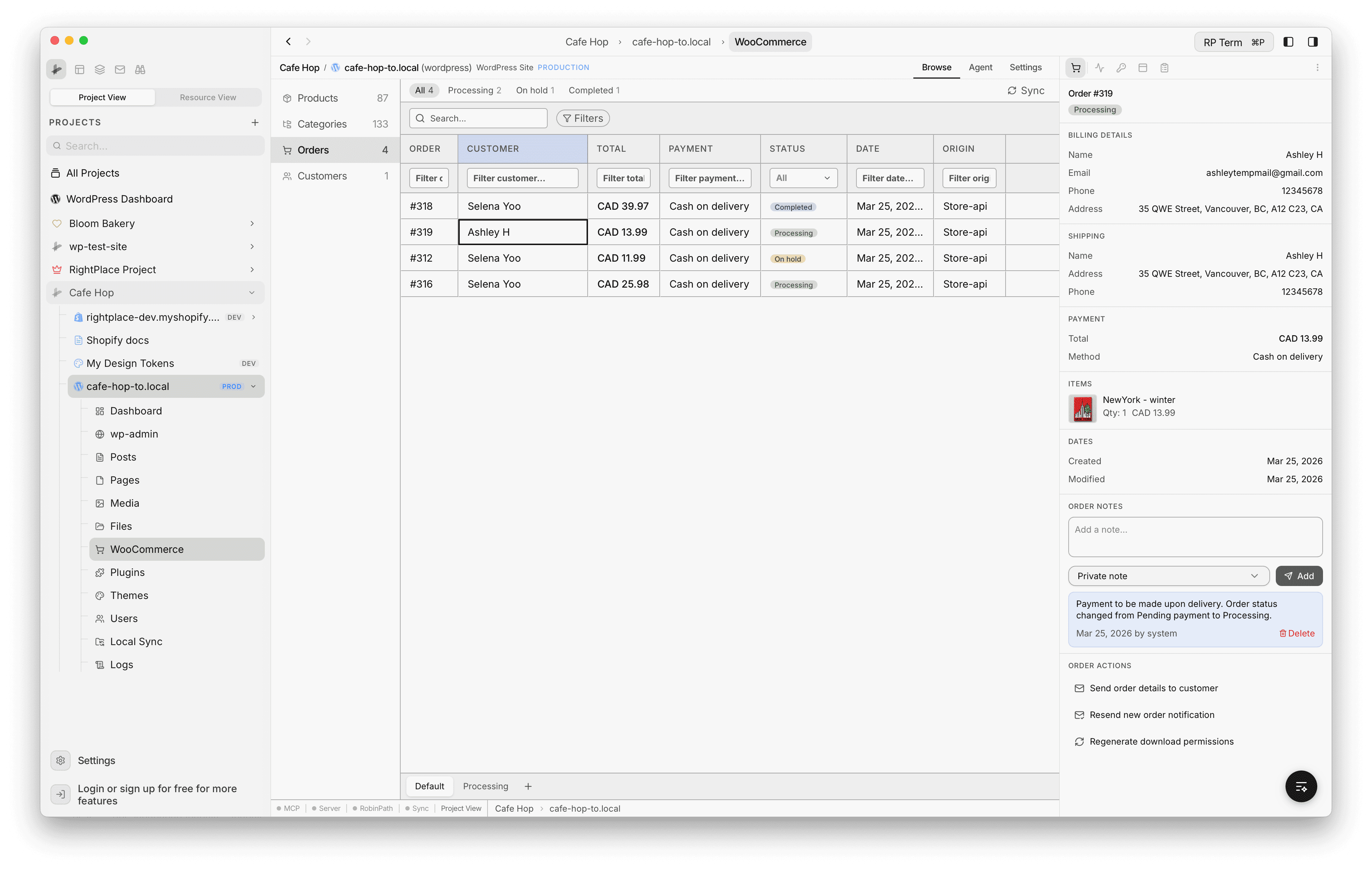Click the orders Search input field
This screenshot has height=870, width=1372.
[x=478, y=118]
